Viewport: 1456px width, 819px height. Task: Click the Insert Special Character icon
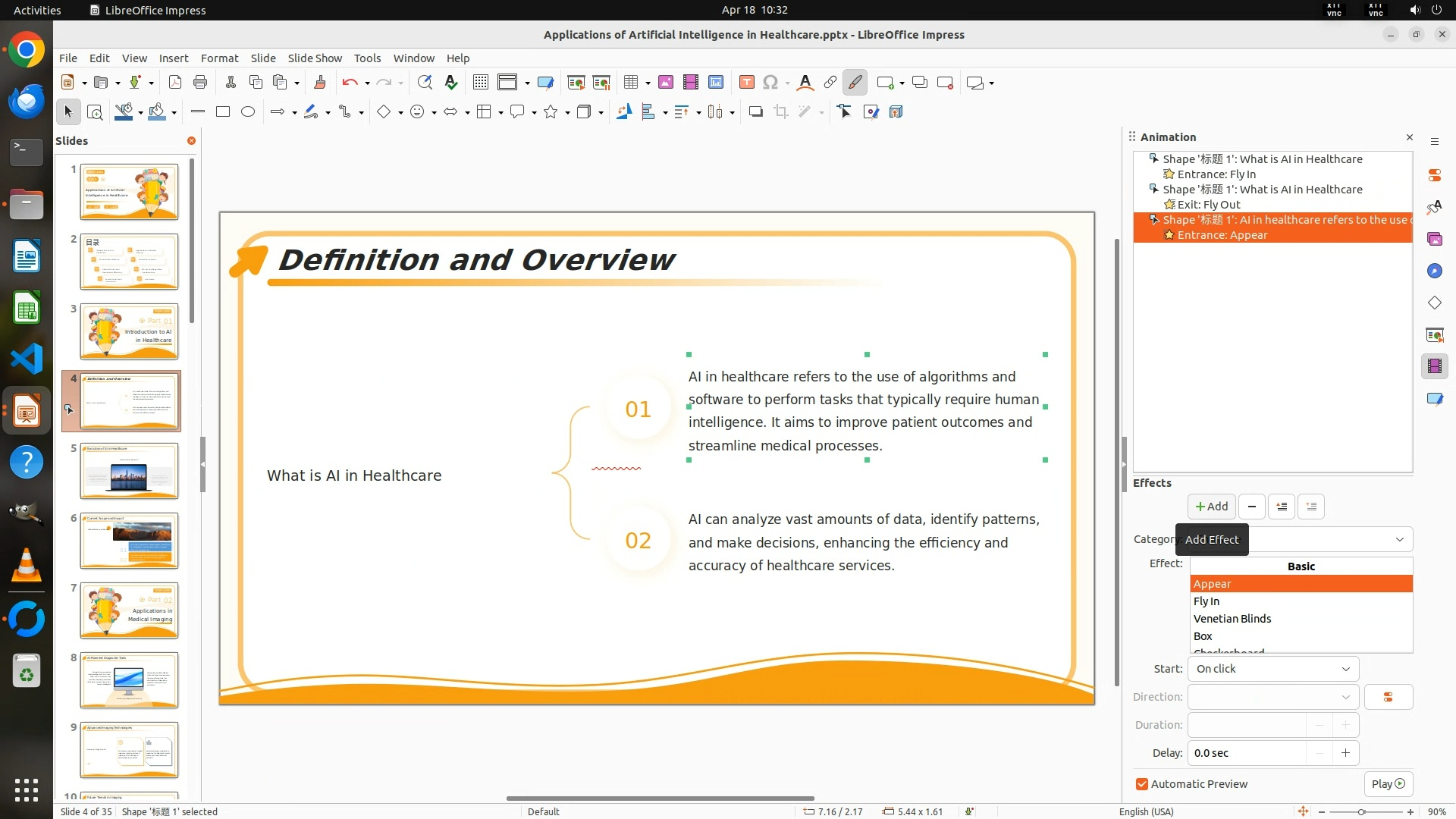(x=770, y=83)
